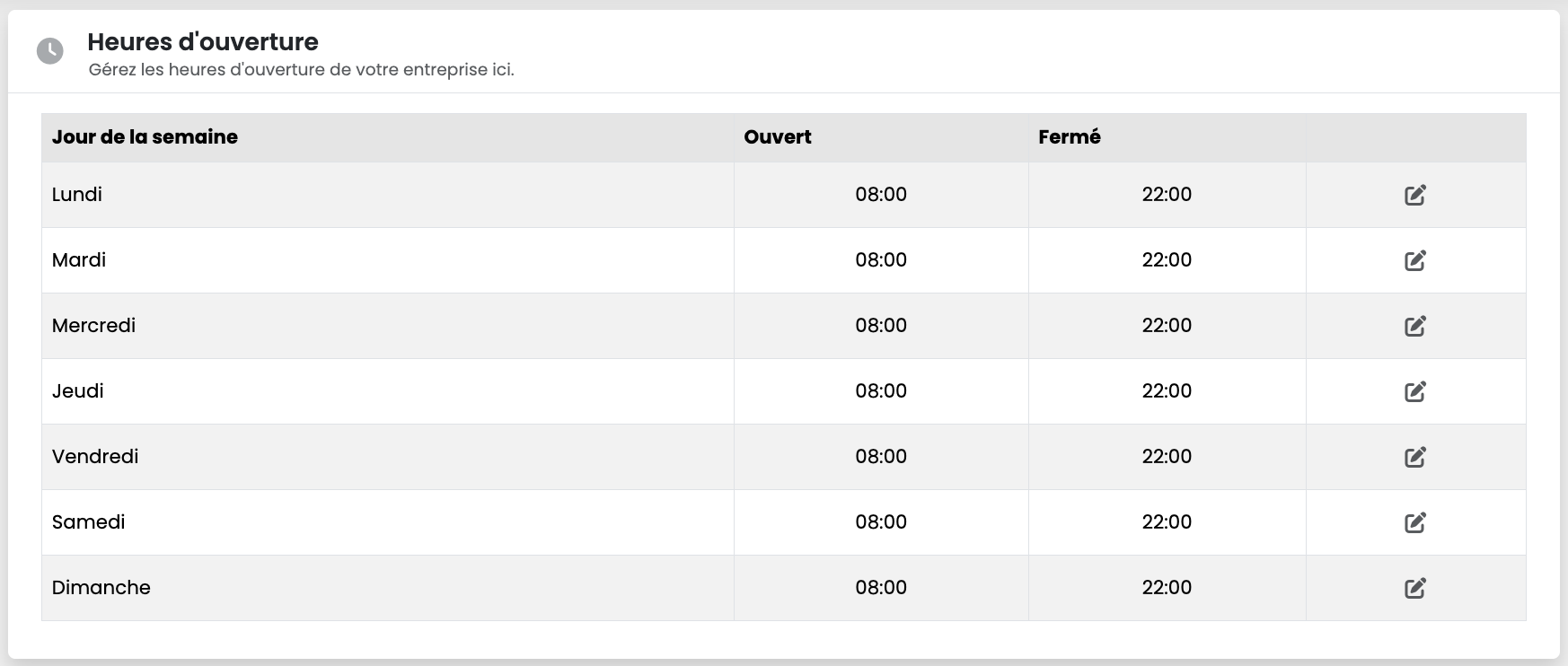Click the 08:00 opening time for Jeudi
1568x666 pixels.
click(x=881, y=390)
